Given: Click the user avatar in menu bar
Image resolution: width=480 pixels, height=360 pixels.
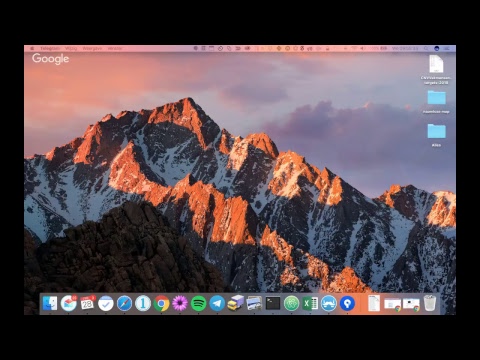Looking at the screenshot, I should (x=437, y=48).
